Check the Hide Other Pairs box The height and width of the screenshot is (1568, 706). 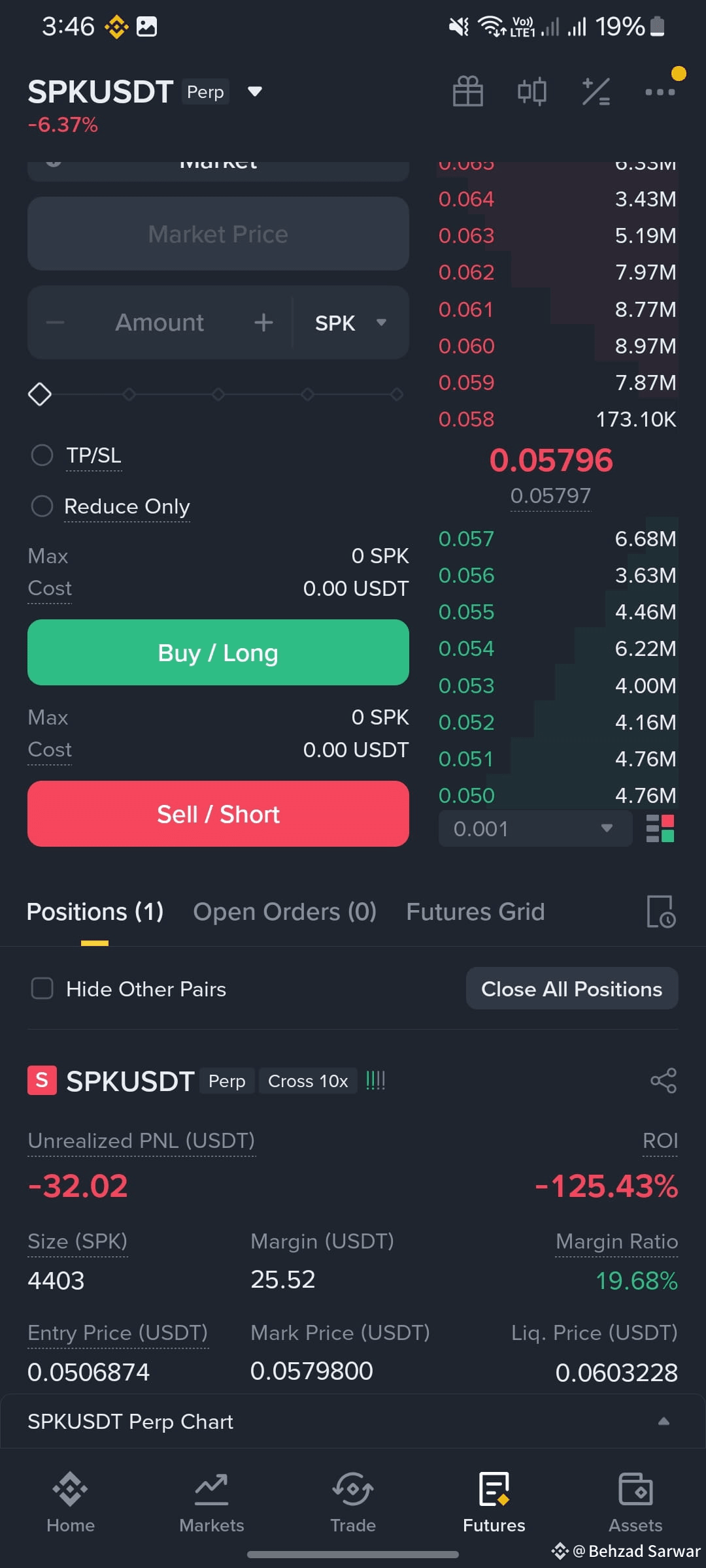(x=42, y=988)
